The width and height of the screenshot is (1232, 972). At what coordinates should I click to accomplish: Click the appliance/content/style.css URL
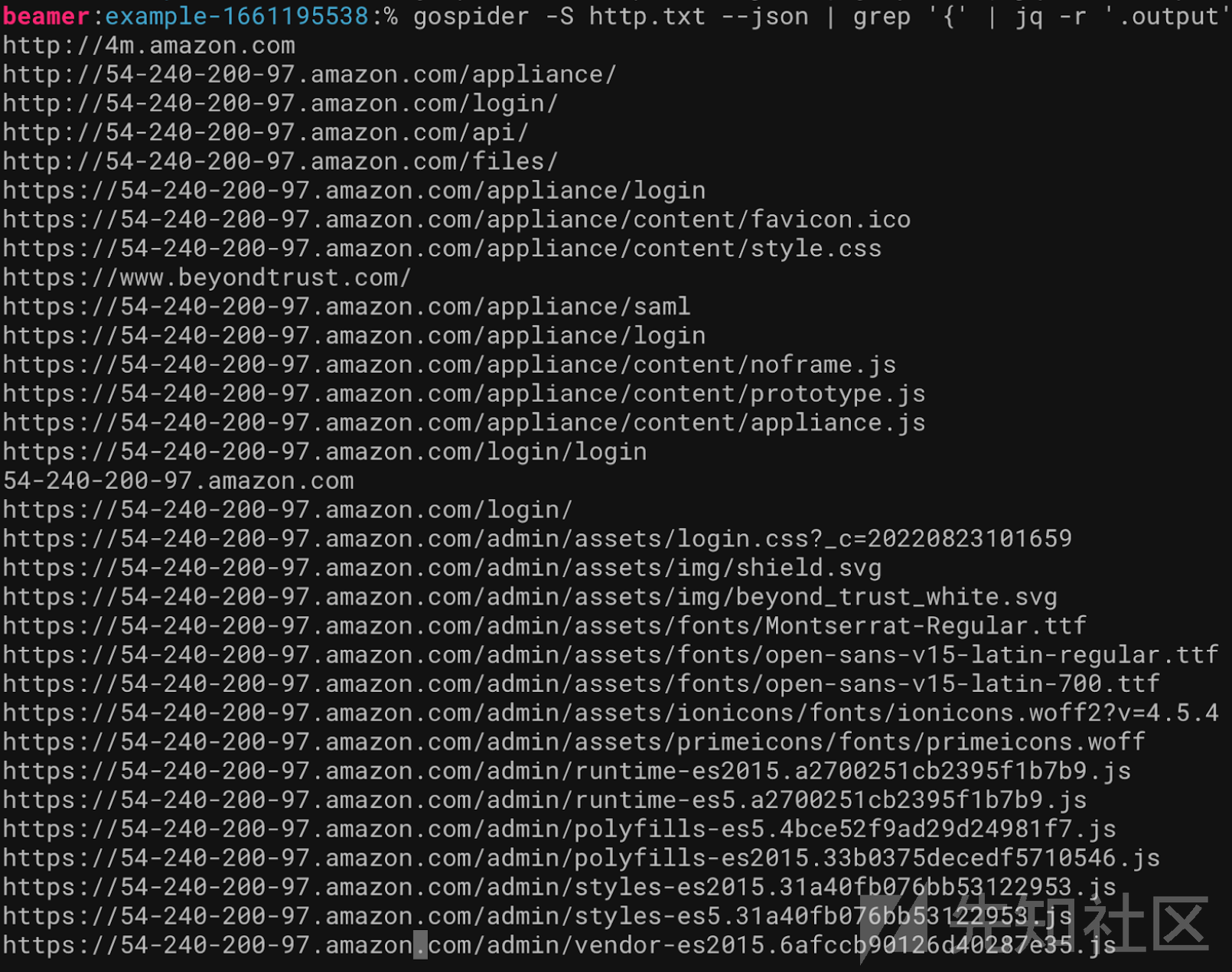click(x=442, y=249)
